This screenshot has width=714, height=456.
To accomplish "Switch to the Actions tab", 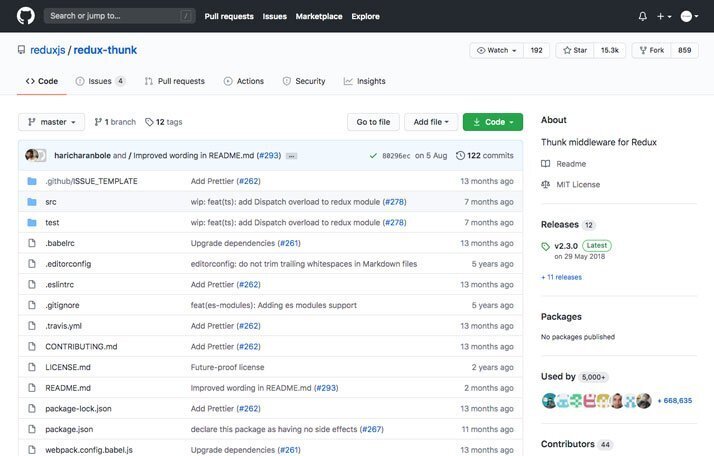I will pyautogui.click(x=244, y=81).
